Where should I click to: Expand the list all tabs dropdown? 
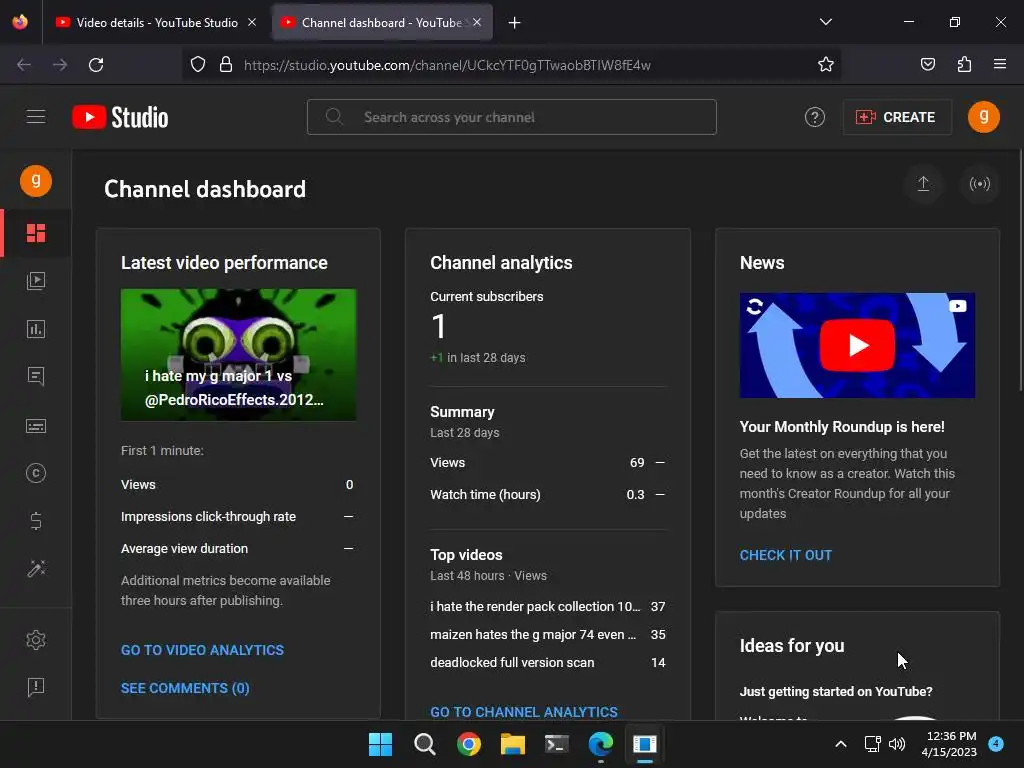(x=825, y=22)
